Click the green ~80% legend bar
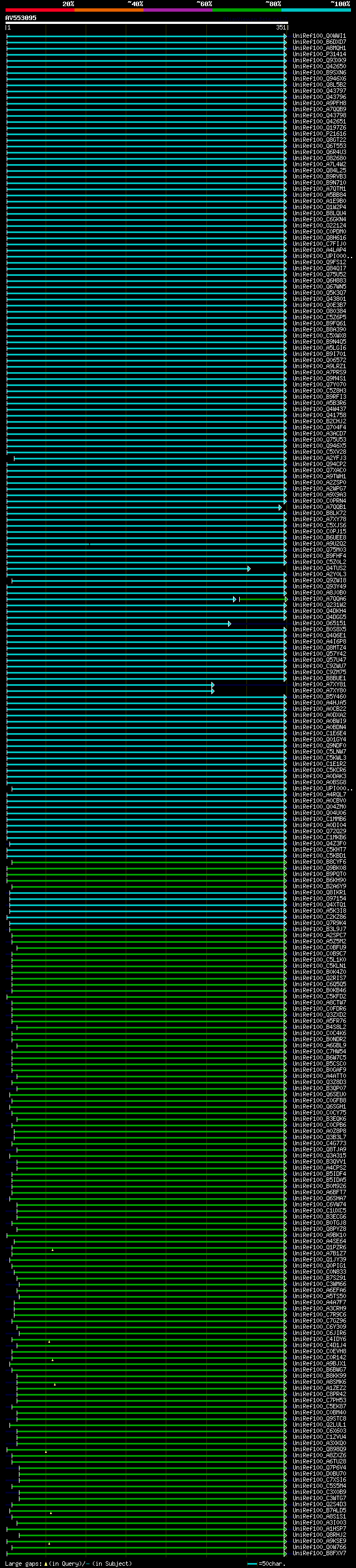 247,10
